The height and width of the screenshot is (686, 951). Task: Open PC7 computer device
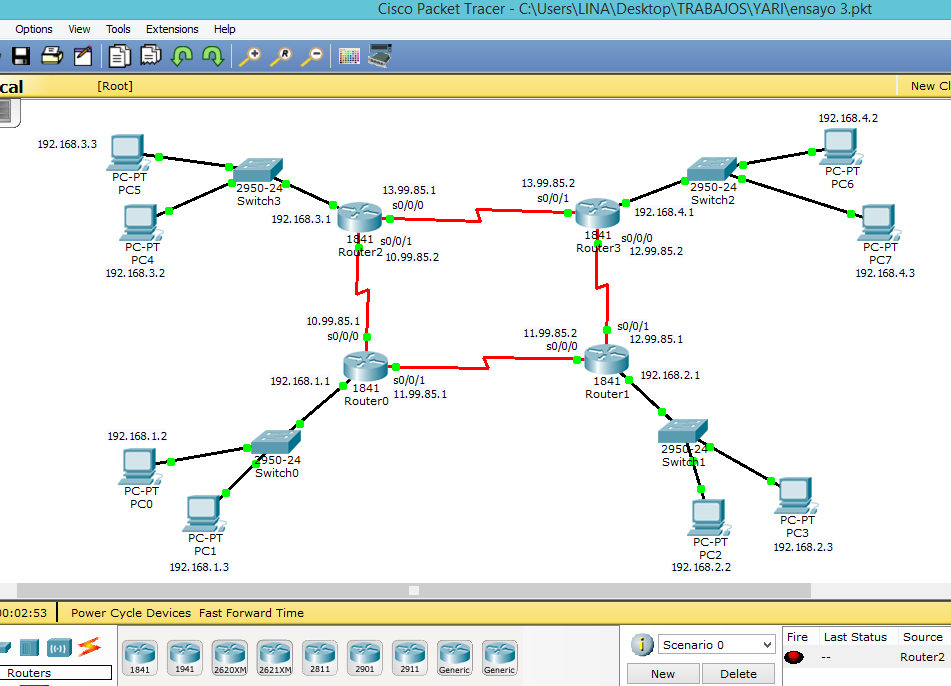(880, 223)
